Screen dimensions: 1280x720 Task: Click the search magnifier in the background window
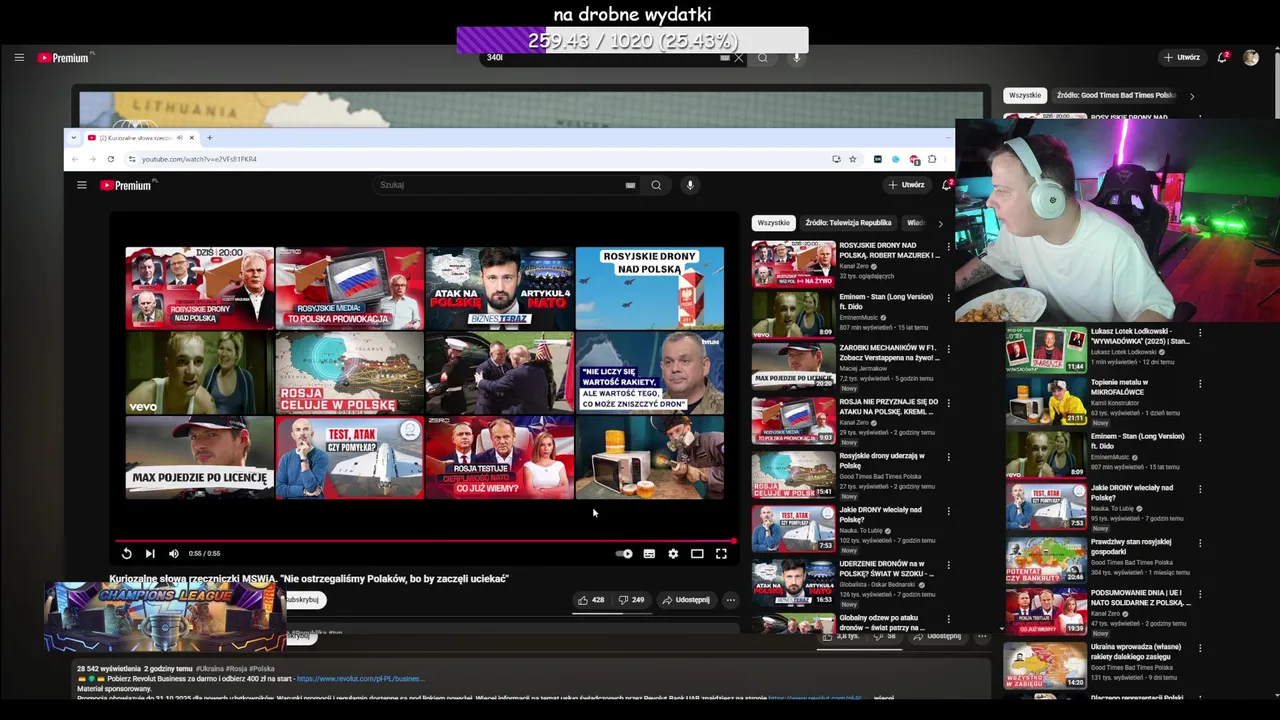coord(763,58)
